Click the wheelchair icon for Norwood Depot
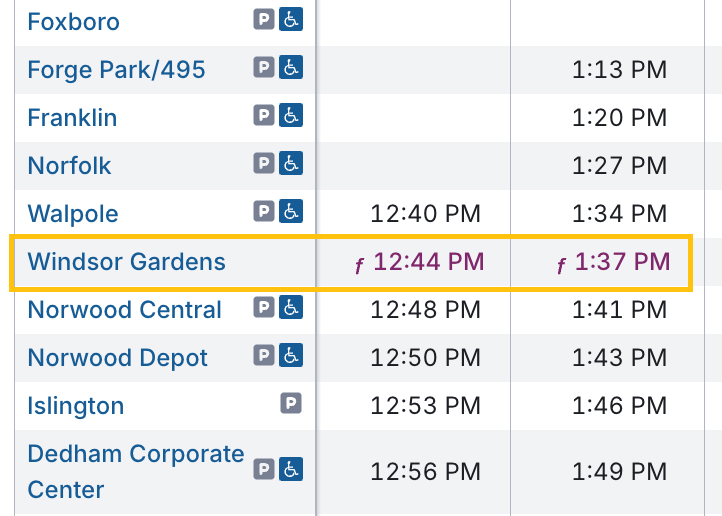The width and height of the screenshot is (722, 516). tap(291, 356)
